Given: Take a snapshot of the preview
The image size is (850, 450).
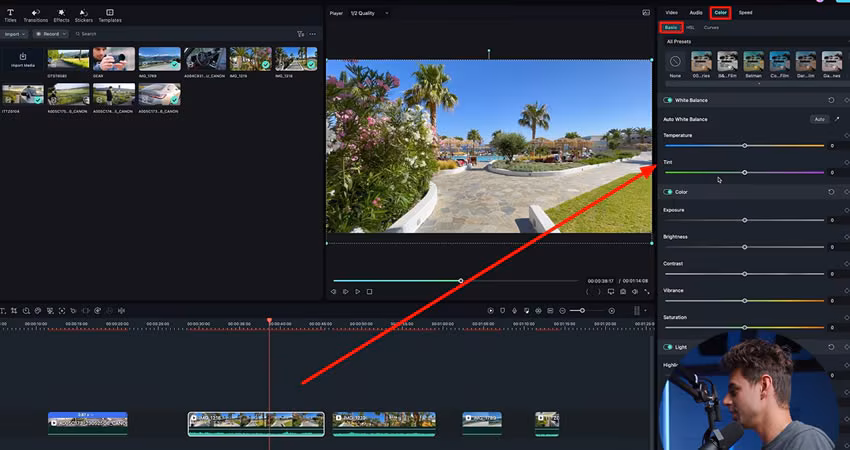Looking at the screenshot, I should tap(623, 292).
